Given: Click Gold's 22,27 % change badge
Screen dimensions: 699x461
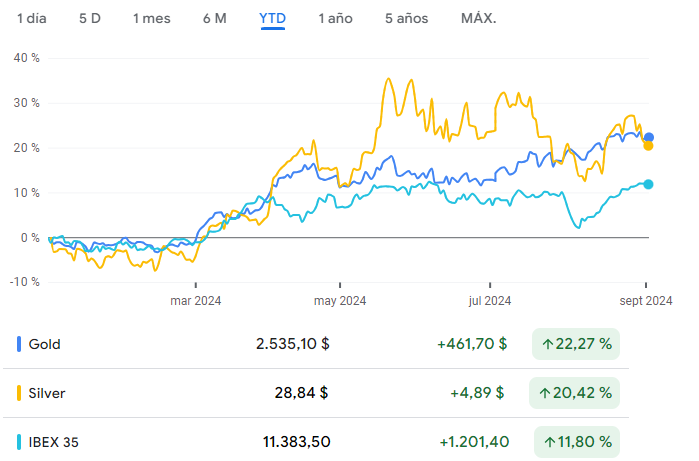Looking at the screenshot, I should click(576, 344).
